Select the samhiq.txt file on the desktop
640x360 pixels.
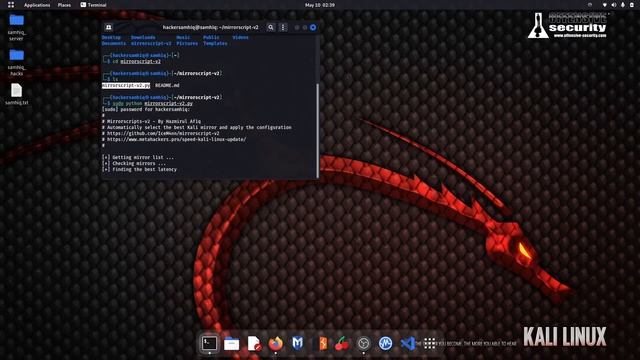tap(16, 94)
